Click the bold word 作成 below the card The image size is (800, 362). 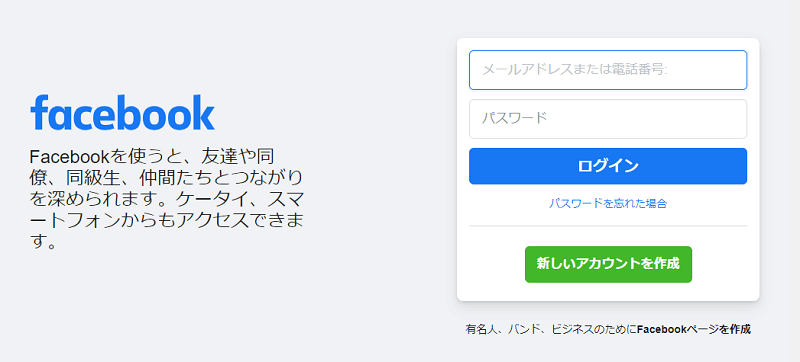point(741,329)
